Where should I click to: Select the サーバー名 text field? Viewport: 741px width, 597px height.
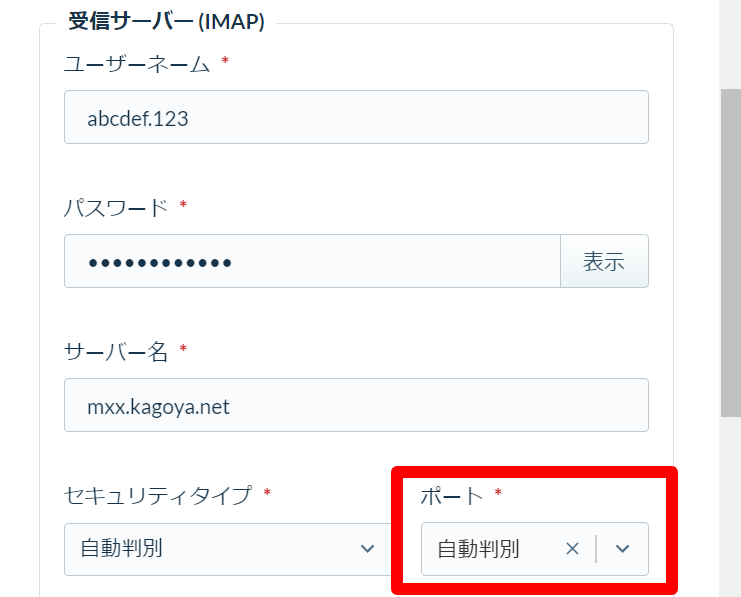click(356, 405)
